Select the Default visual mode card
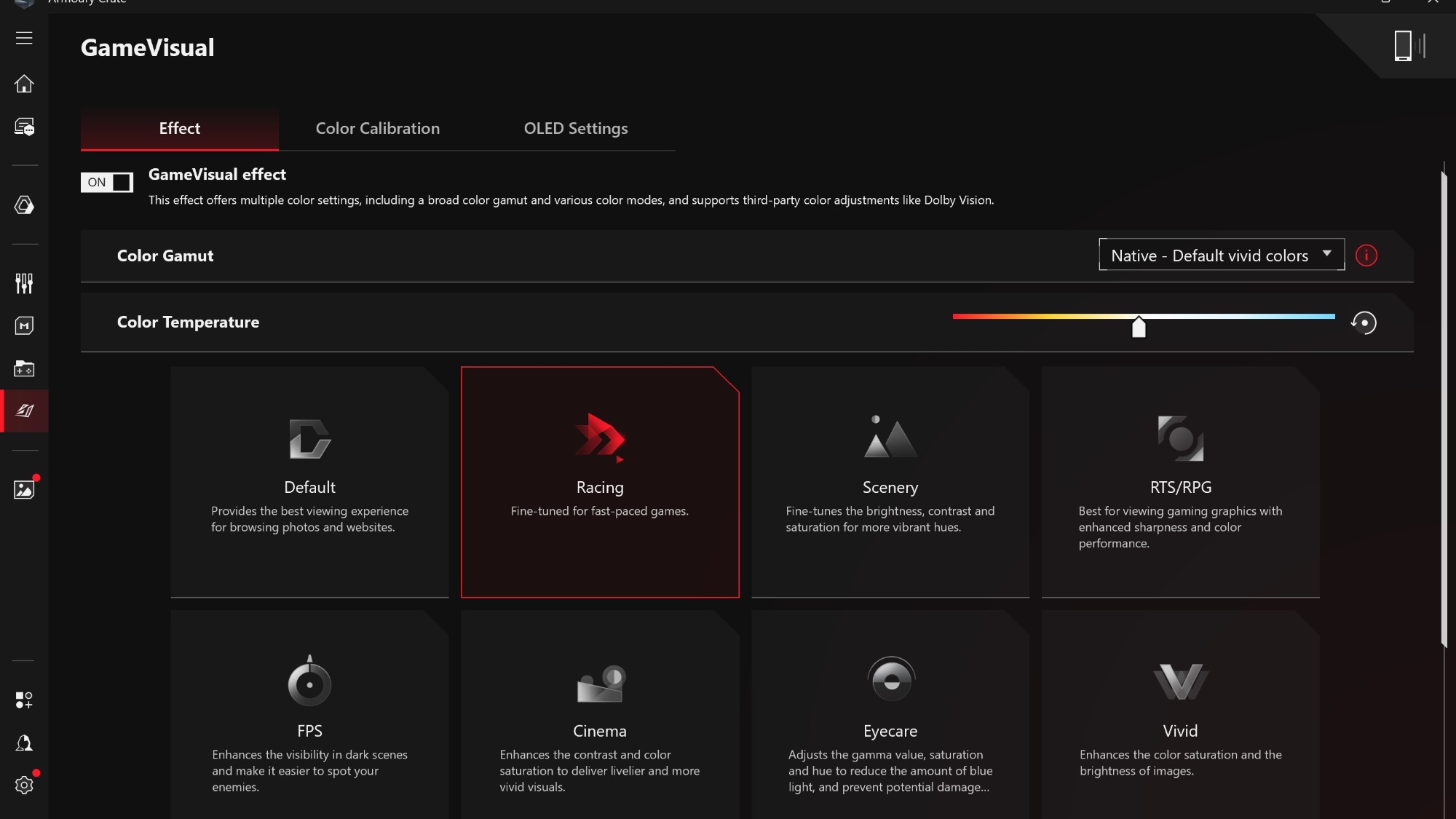The height and width of the screenshot is (819, 1456). click(x=309, y=482)
